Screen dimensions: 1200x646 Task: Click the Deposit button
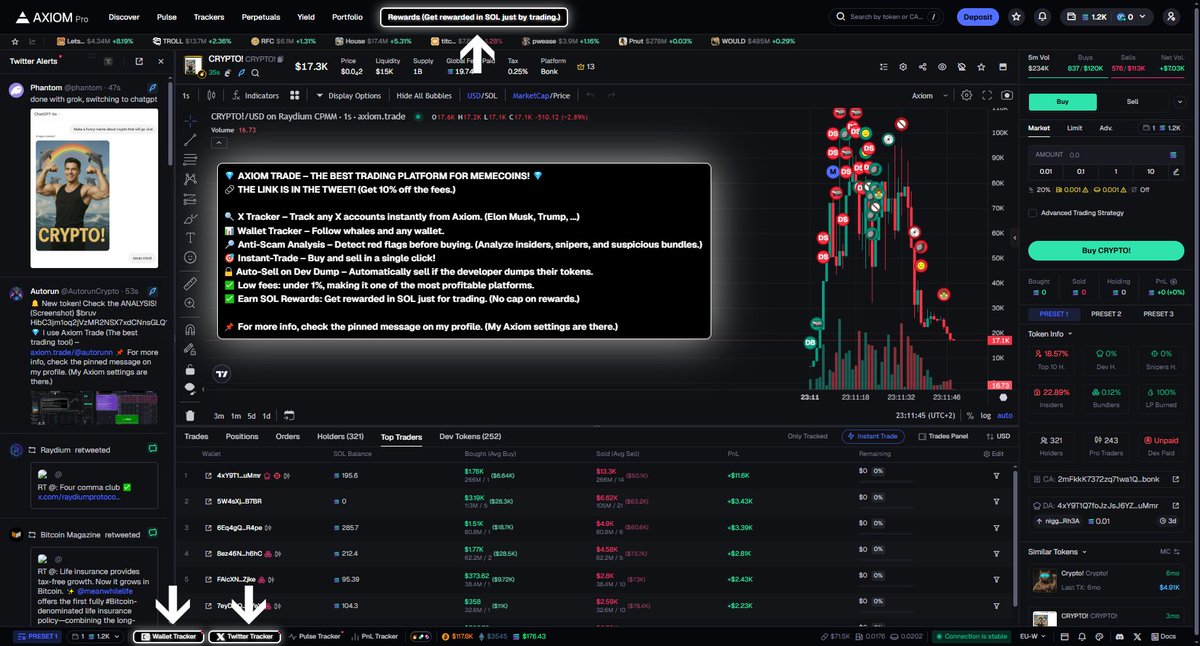point(977,17)
